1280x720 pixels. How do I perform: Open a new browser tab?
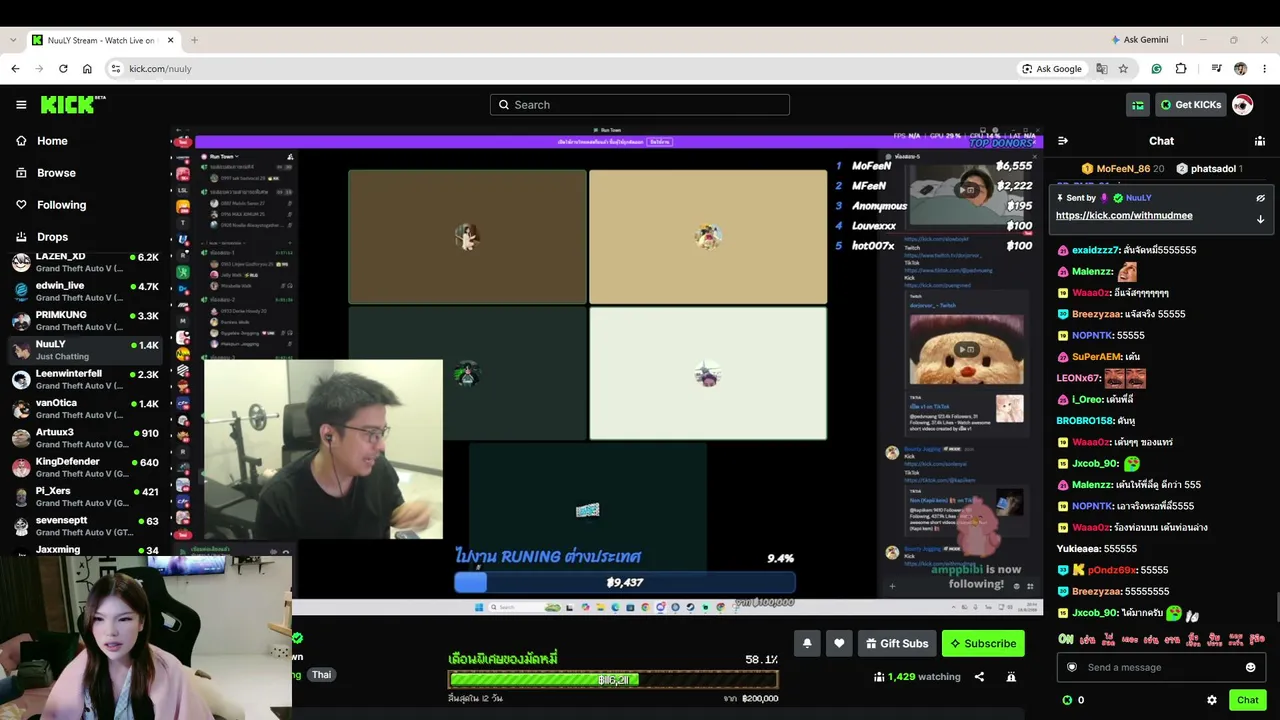[x=194, y=40]
